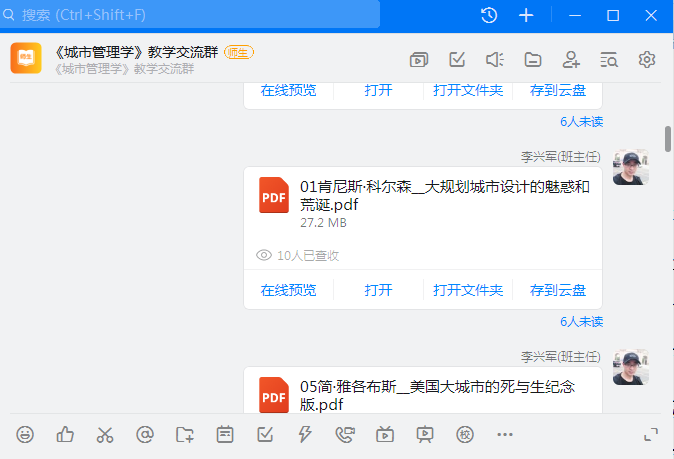Viewport: 674px width, 459px height.
Task: Expand more tools ellipsis in toolbar
Action: 504,434
